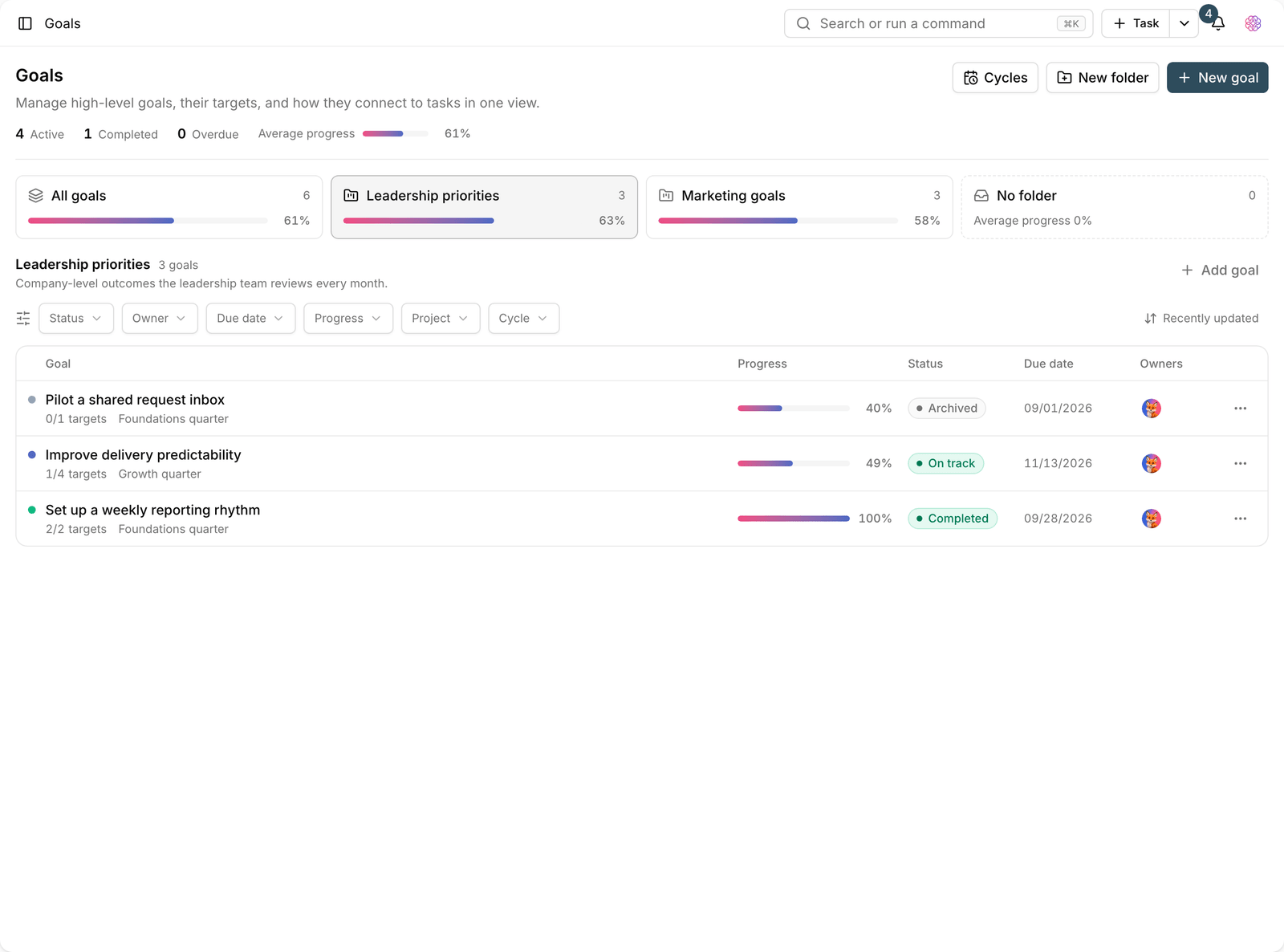Click owner avatar on Improve delivery predictability row
Viewport: 1284px width, 952px height.
(x=1151, y=464)
